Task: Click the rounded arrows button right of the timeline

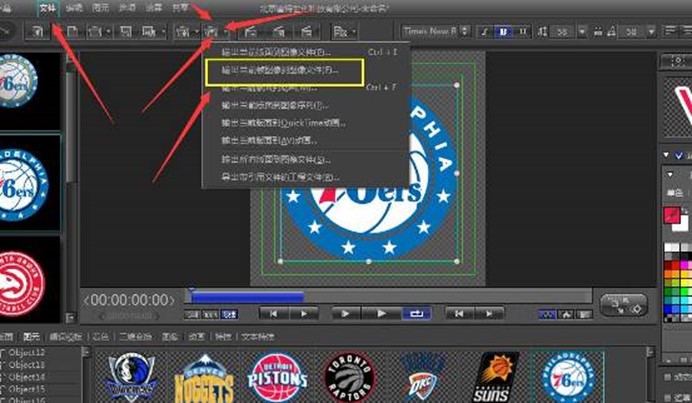Action: click(624, 305)
